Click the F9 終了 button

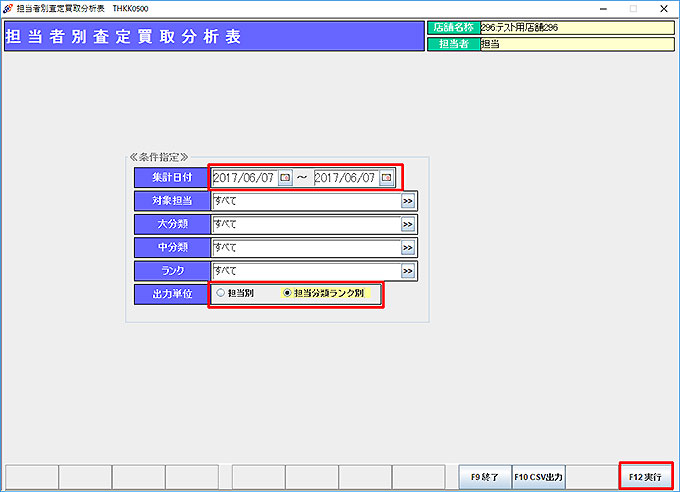tap(485, 477)
